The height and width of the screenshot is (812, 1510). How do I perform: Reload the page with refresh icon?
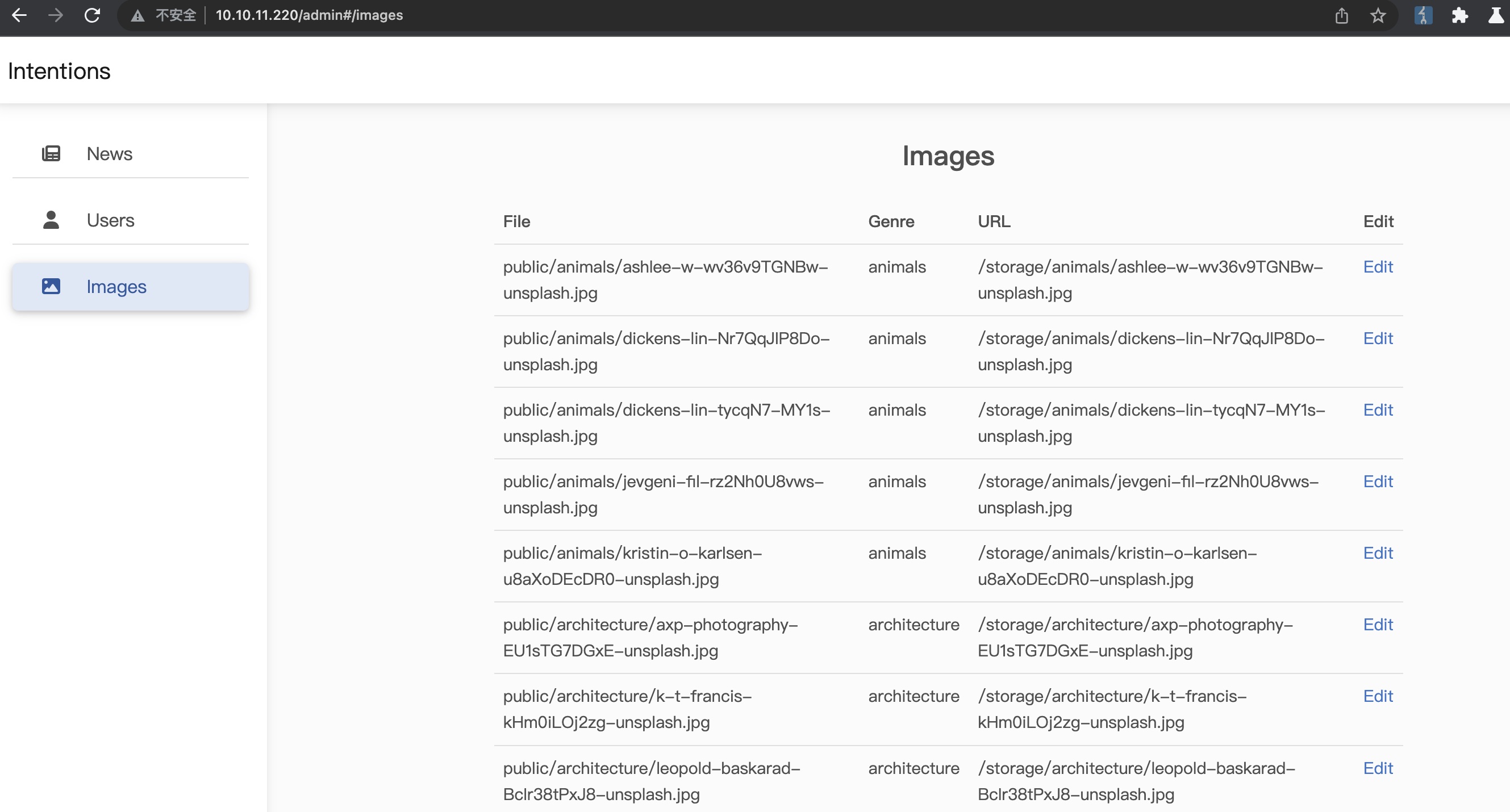(x=92, y=15)
